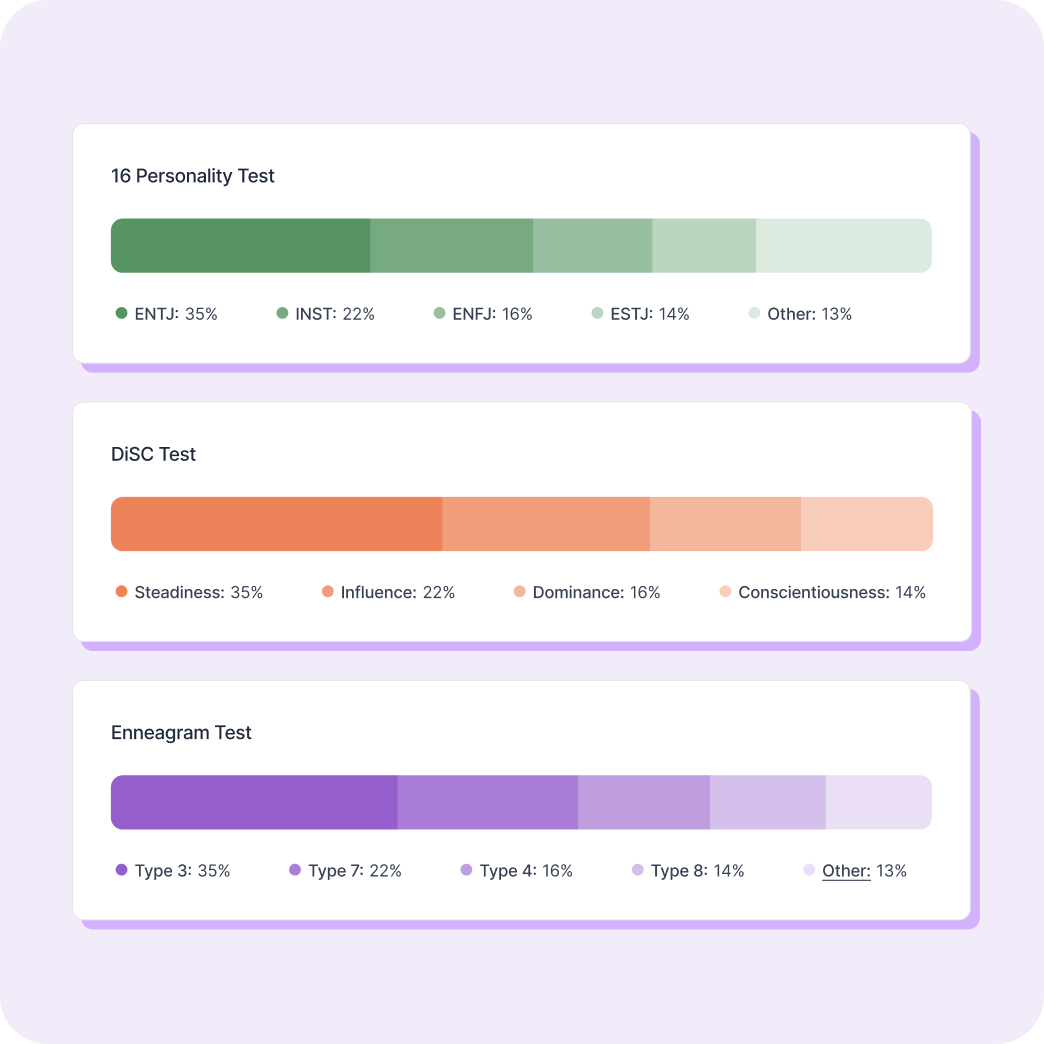
Task: Select the lightest green Other bar segment
Action: pyautogui.click(x=843, y=245)
